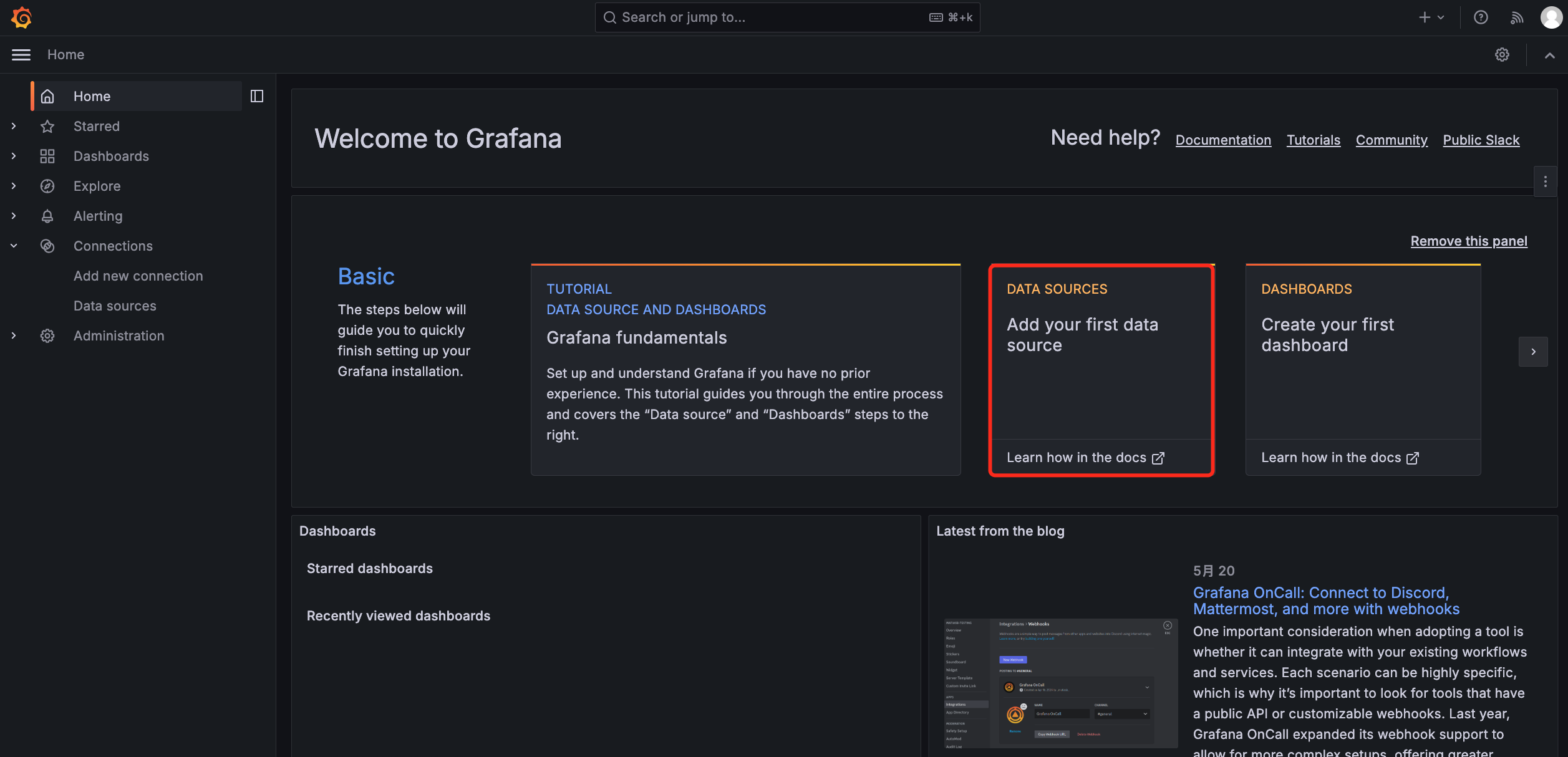Open the Documentation link
The image size is (1568, 757).
[1223, 140]
